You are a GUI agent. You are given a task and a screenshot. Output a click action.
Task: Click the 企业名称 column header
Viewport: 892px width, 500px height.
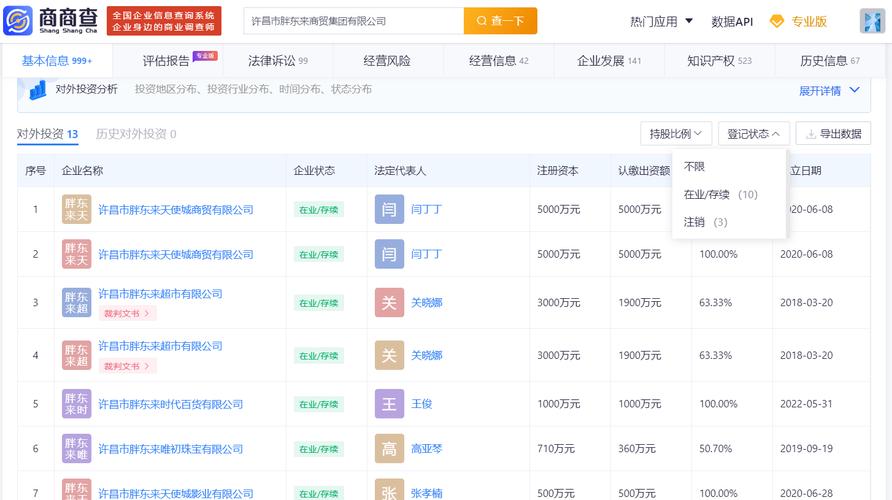coord(82,171)
